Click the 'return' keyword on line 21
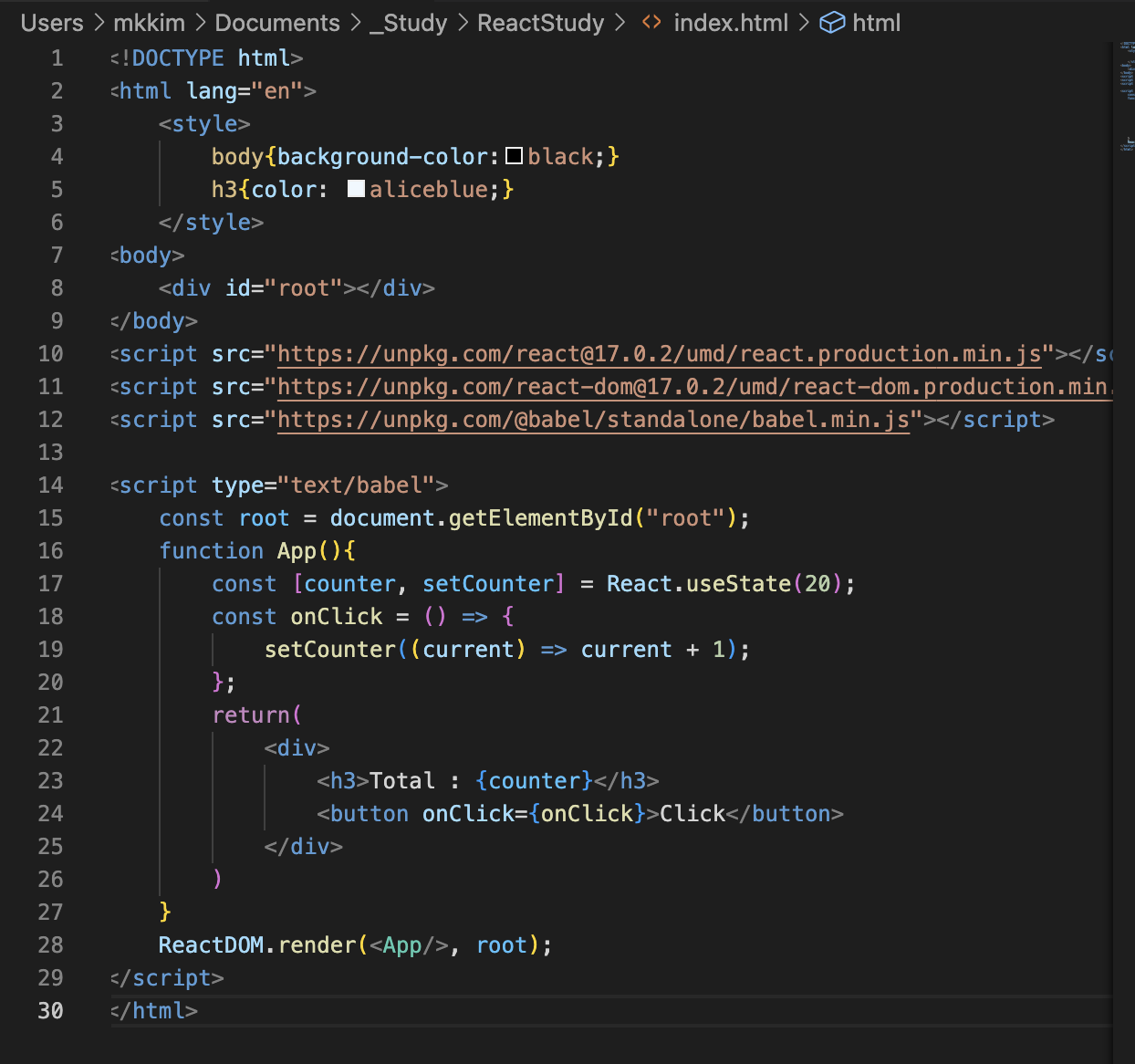 pyautogui.click(x=251, y=715)
